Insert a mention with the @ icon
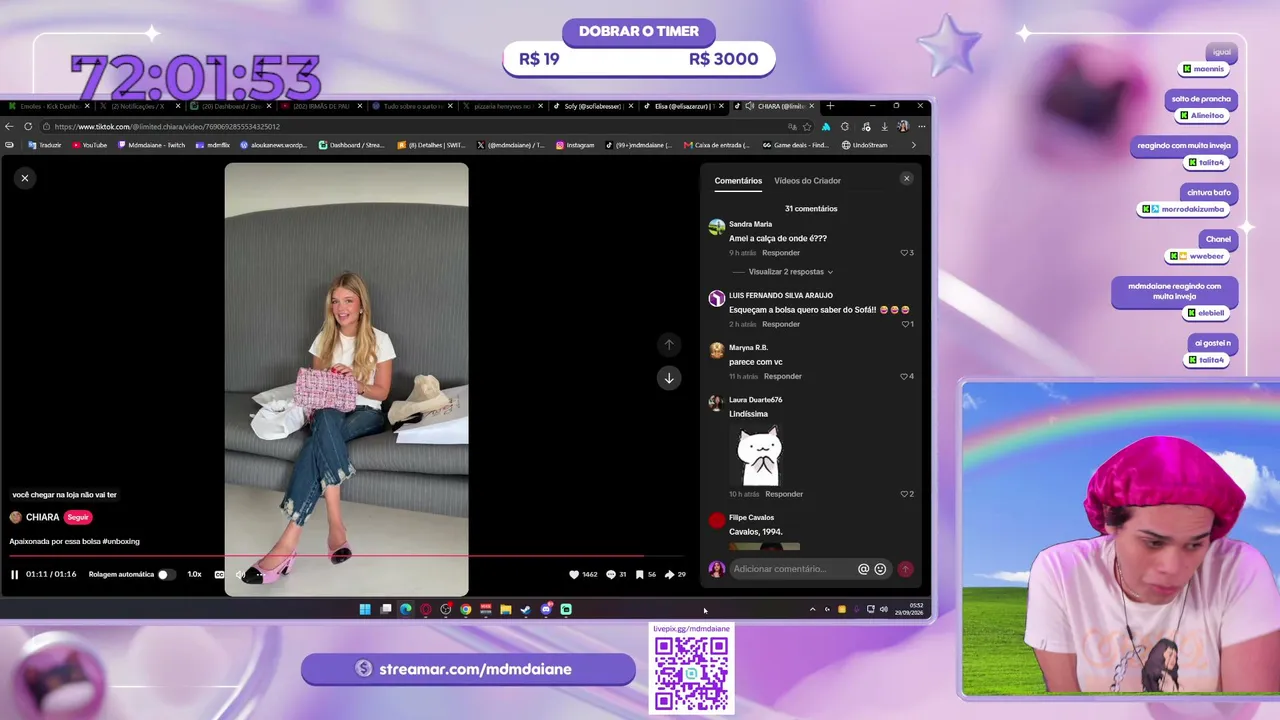 pos(863,569)
